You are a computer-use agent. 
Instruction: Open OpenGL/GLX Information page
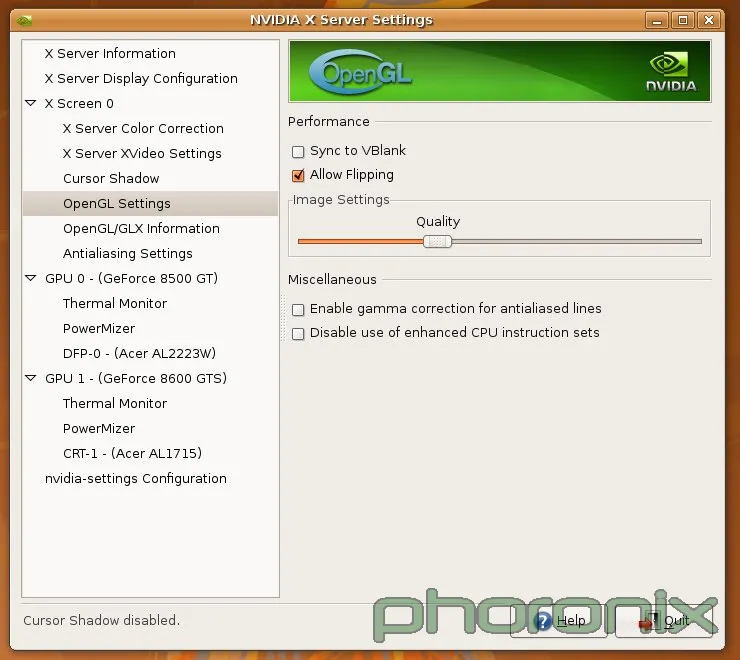pyautogui.click(x=141, y=229)
